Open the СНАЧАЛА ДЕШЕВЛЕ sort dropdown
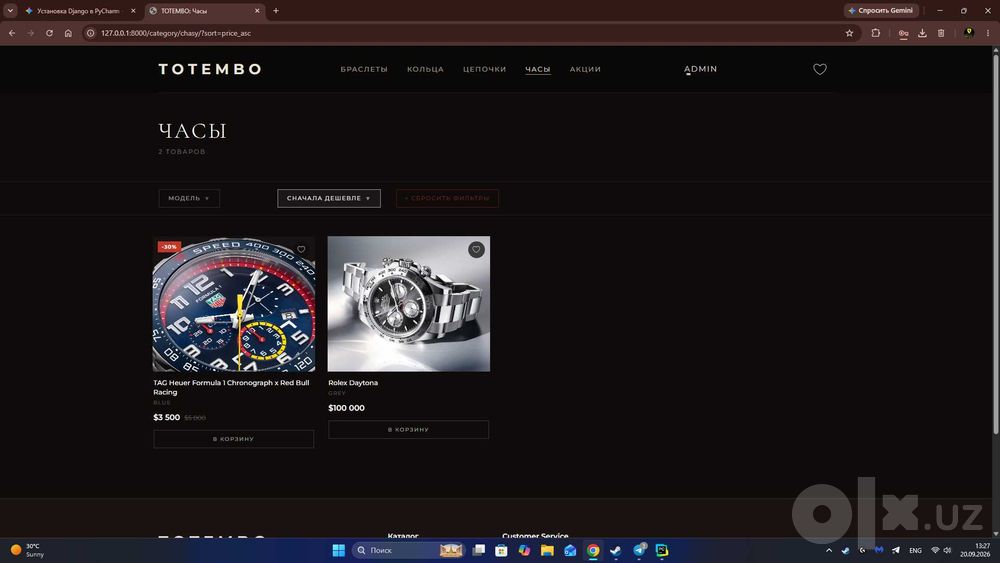Screen dimensions: 1000x563 [328, 198]
